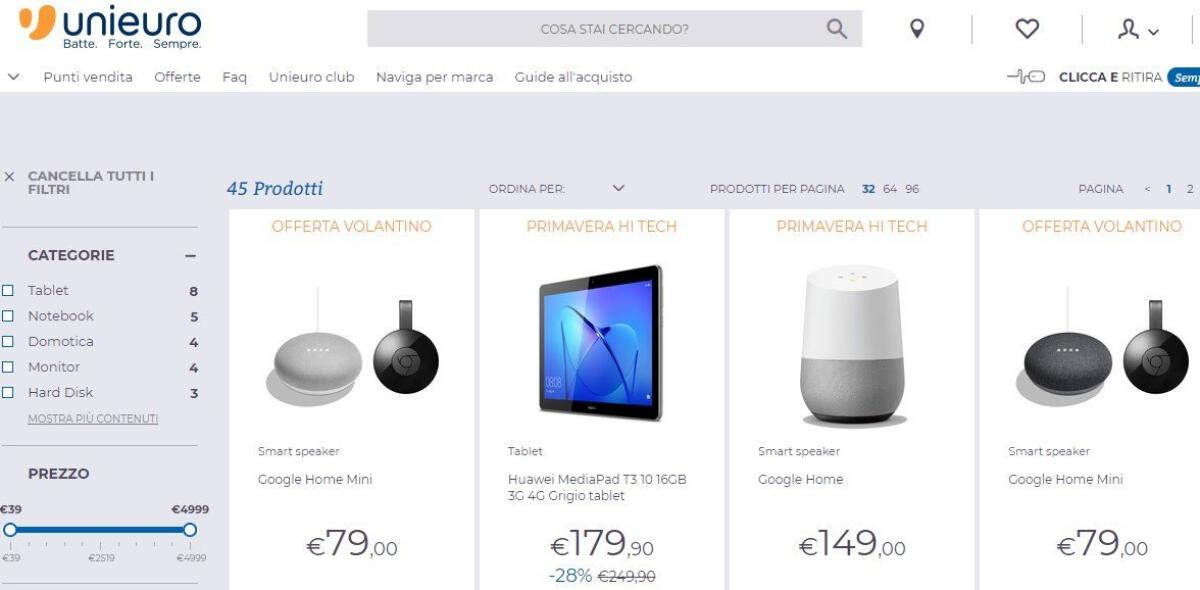1200x590 pixels.
Task: Open the store locator pin icon
Action: (917, 28)
